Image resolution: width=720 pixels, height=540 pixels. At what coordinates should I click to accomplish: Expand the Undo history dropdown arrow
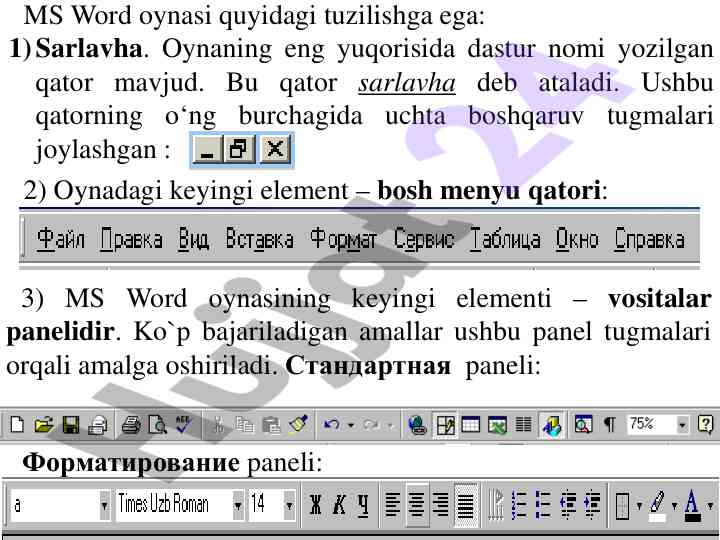[x=351, y=425]
